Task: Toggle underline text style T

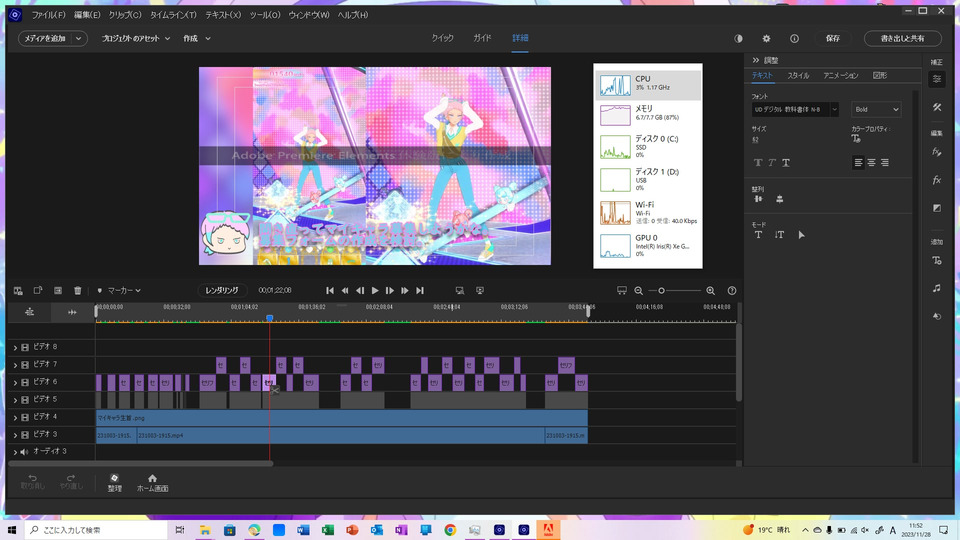Action: [786, 163]
